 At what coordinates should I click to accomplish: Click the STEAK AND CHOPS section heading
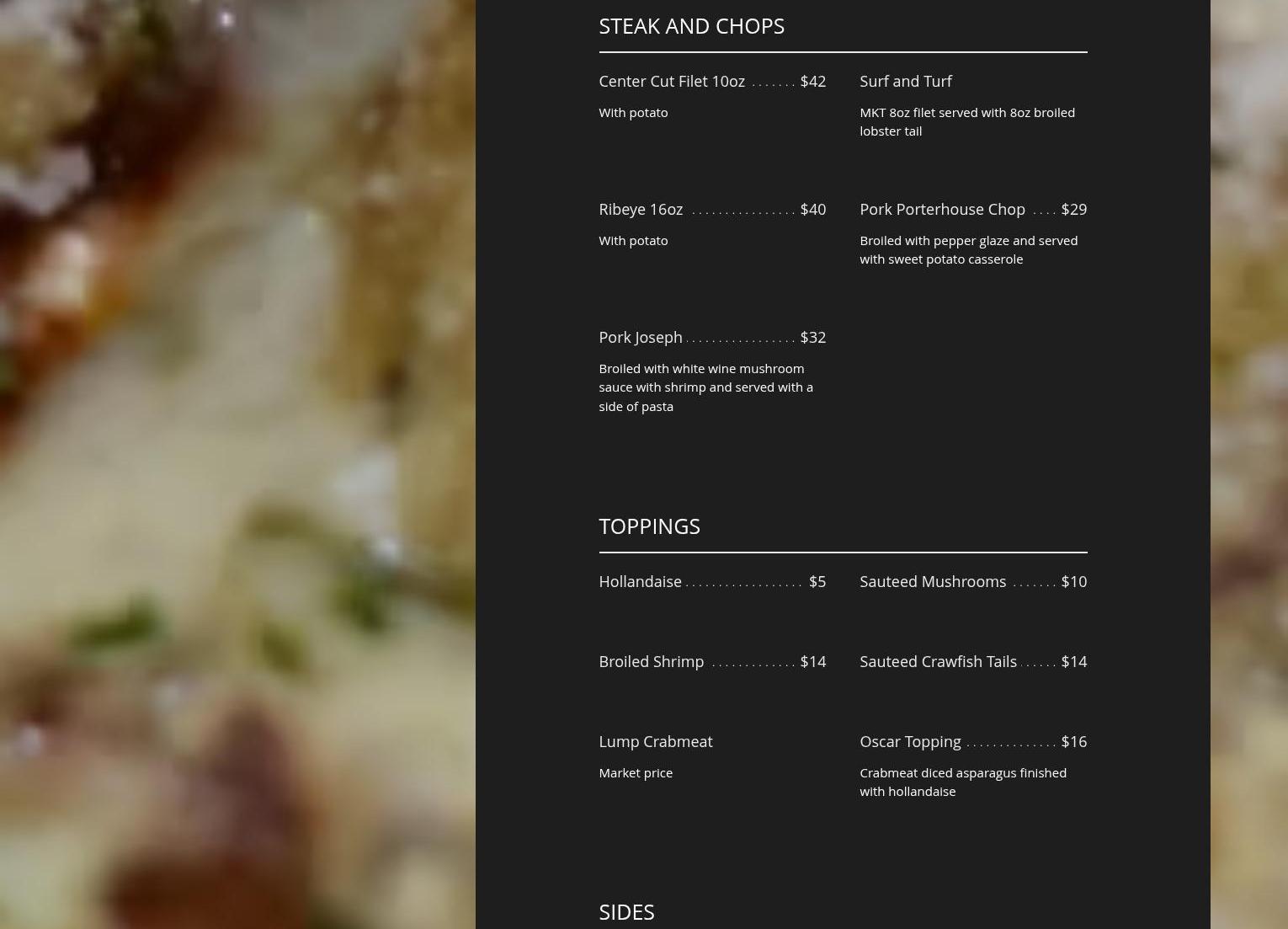[x=691, y=26]
